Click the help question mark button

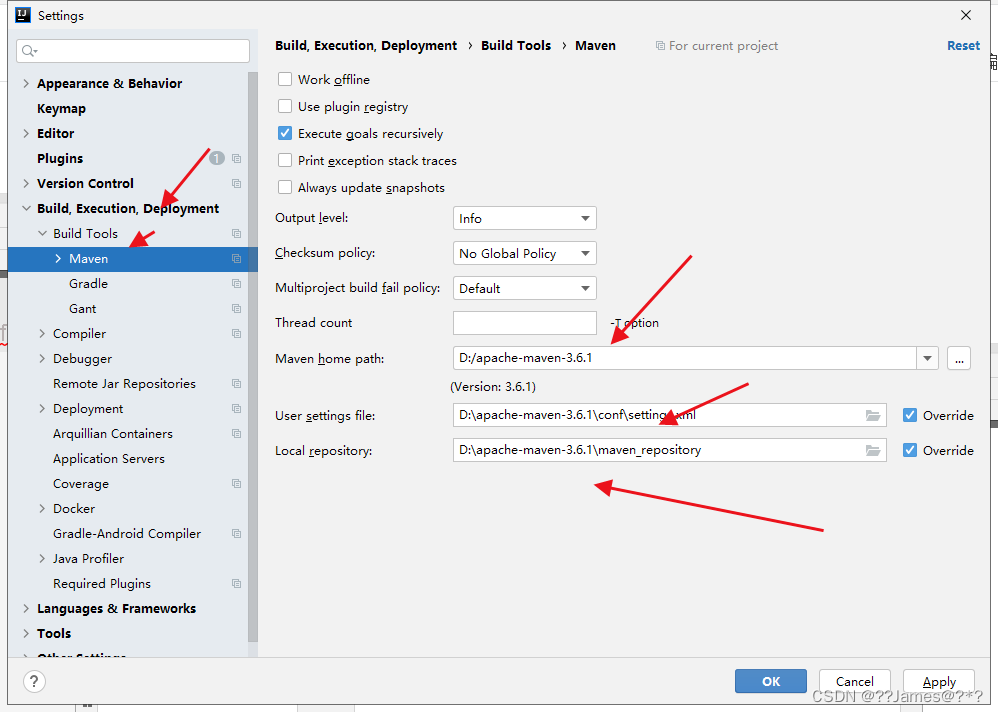pos(34,681)
